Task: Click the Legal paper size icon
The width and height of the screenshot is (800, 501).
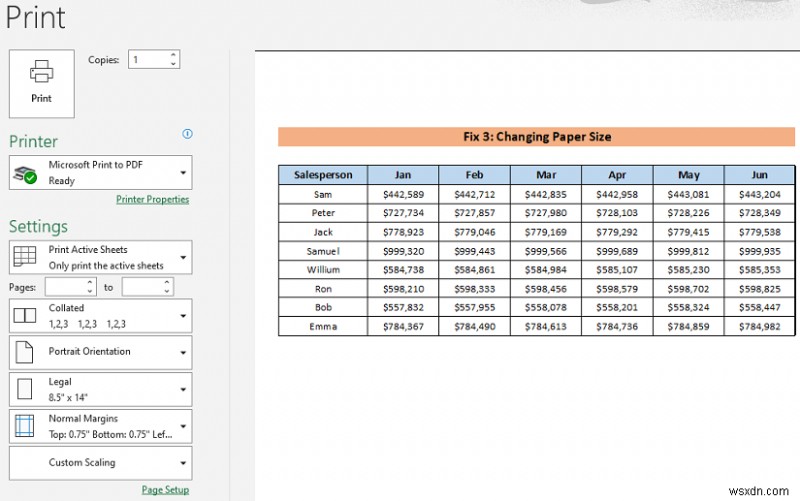Action: point(24,389)
